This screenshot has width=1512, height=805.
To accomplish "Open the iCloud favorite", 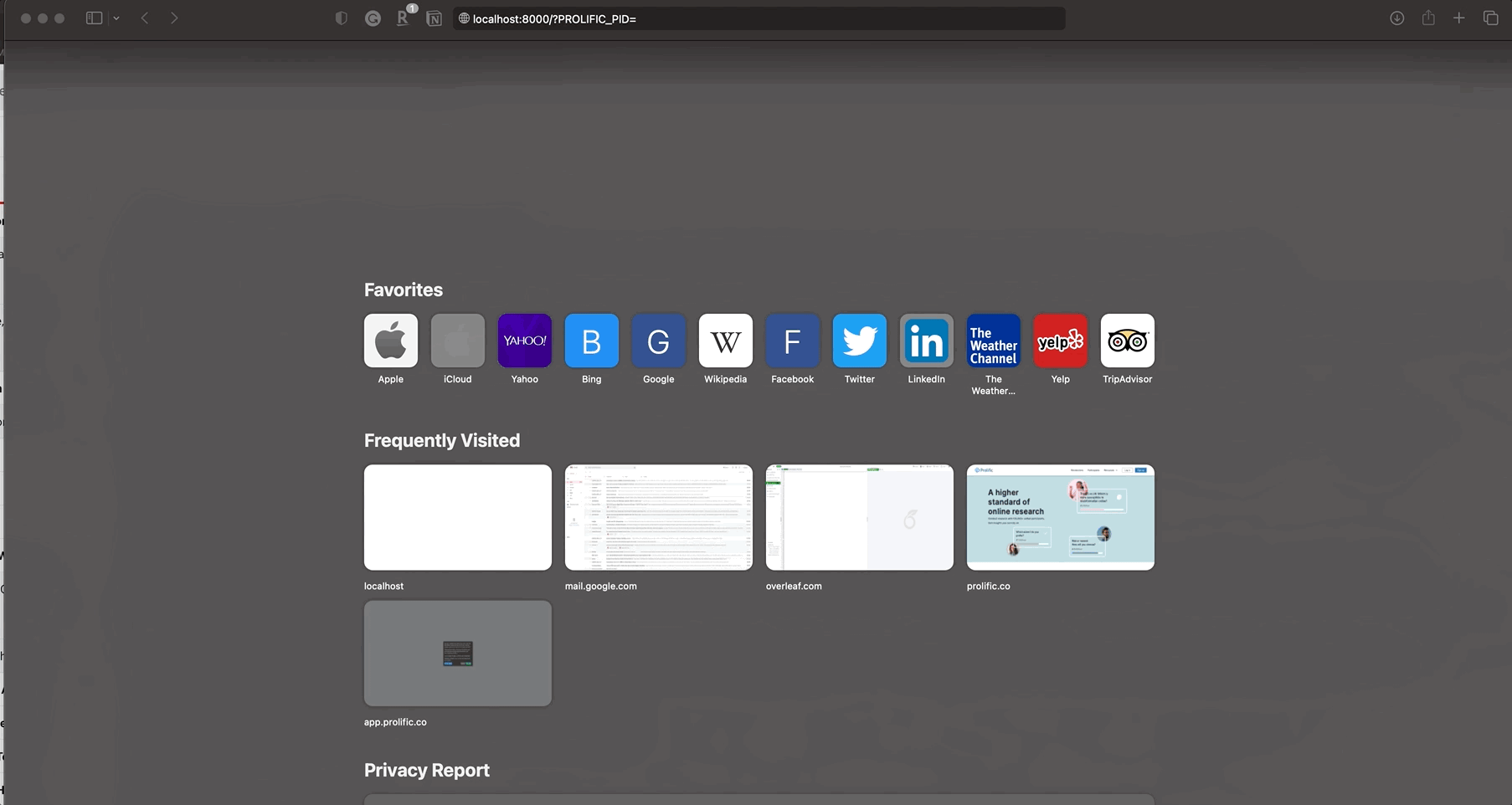I will tap(458, 341).
